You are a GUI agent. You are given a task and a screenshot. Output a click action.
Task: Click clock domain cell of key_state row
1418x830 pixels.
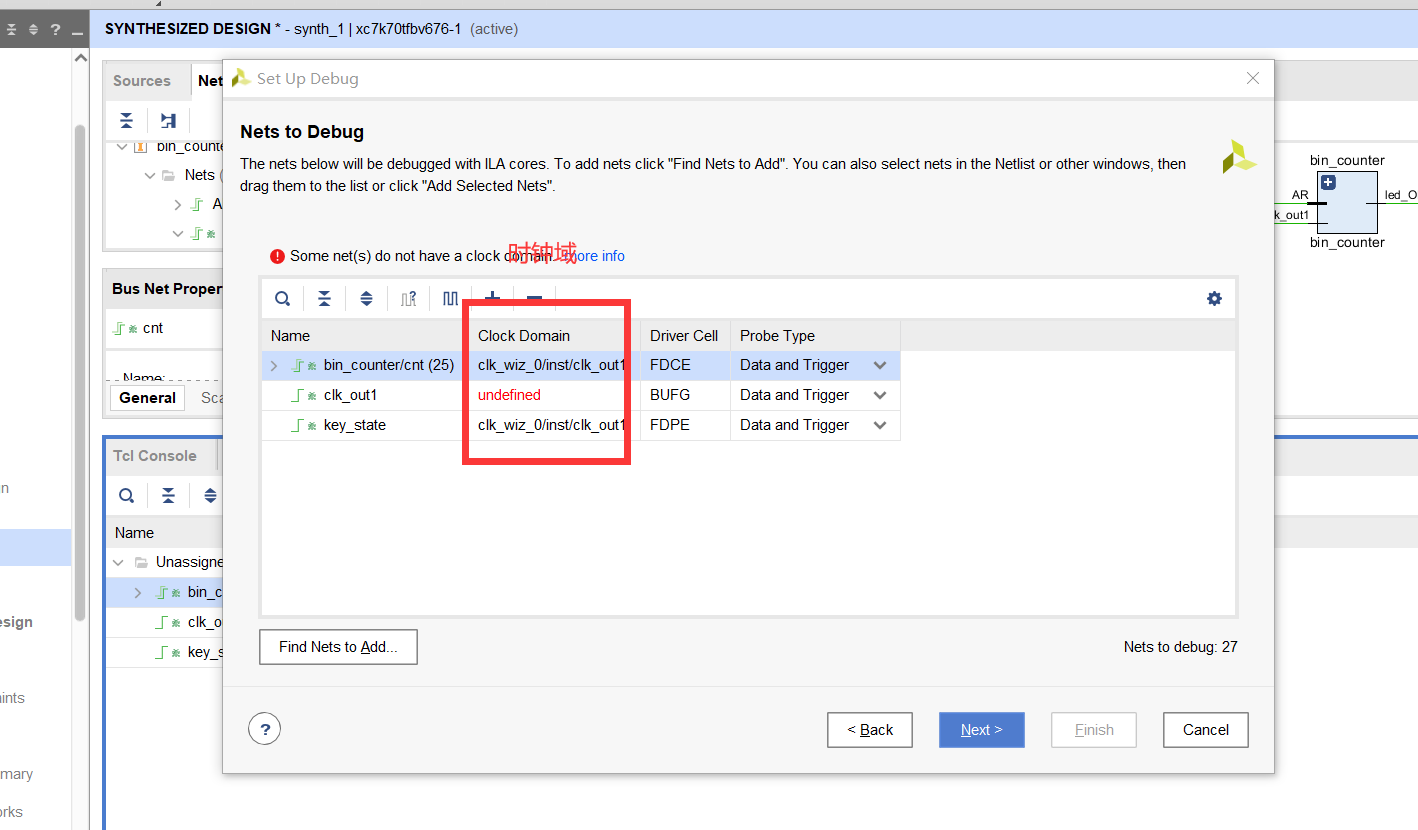[552, 425]
